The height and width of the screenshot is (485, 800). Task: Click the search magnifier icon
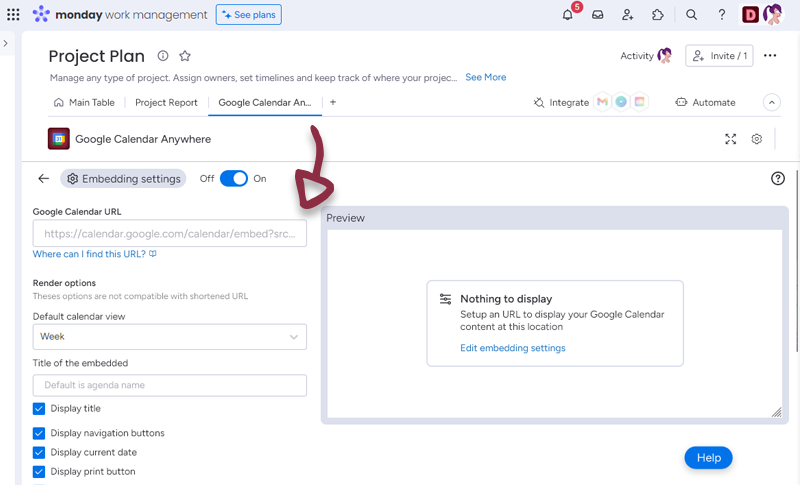click(691, 15)
